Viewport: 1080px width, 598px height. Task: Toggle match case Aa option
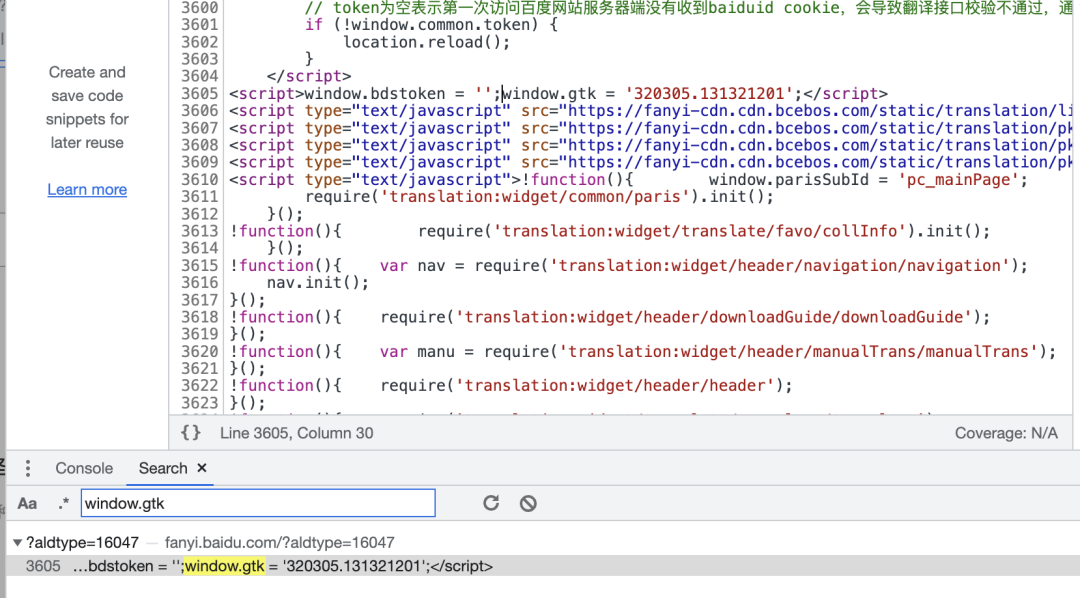click(x=27, y=504)
